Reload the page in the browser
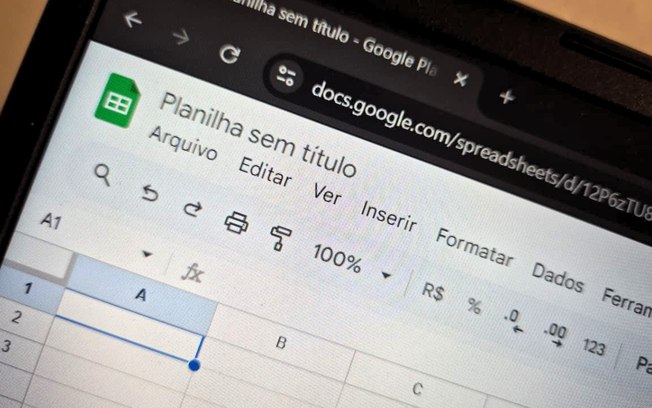The image size is (652, 408). click(x=230, y=54)
